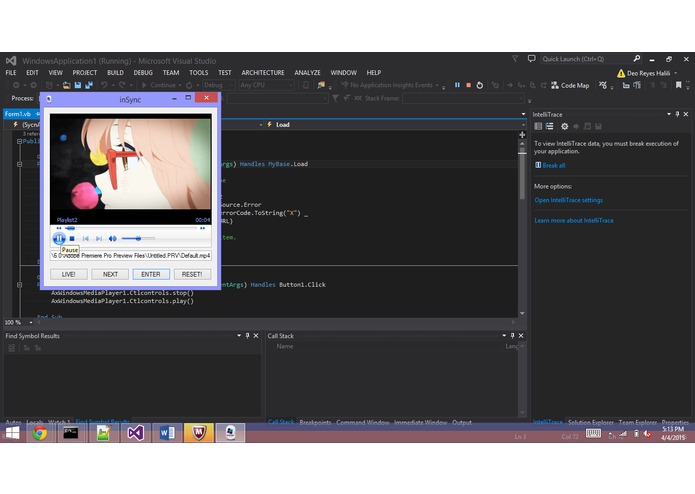
Task: Click the NEXT button in inSync
Action: tap(110, 274)
